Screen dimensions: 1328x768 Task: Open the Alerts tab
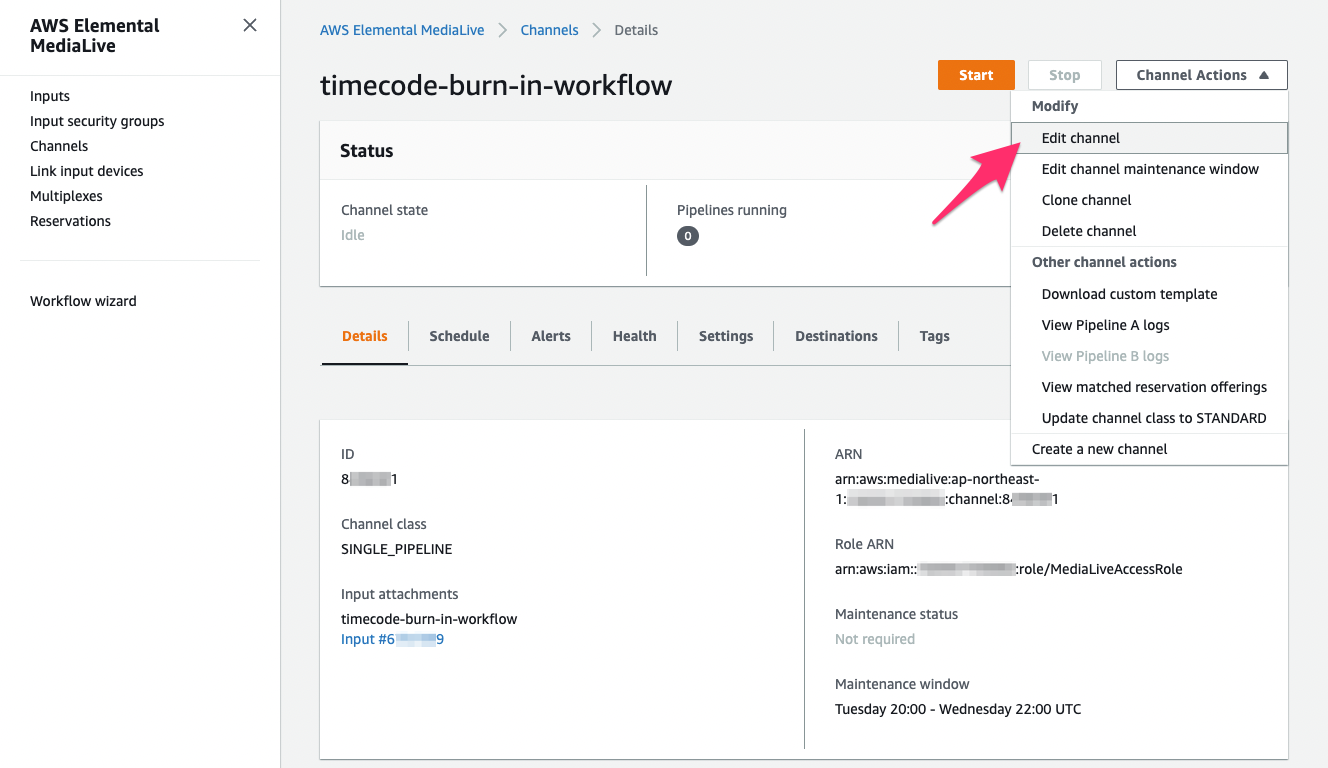[551, 336]
